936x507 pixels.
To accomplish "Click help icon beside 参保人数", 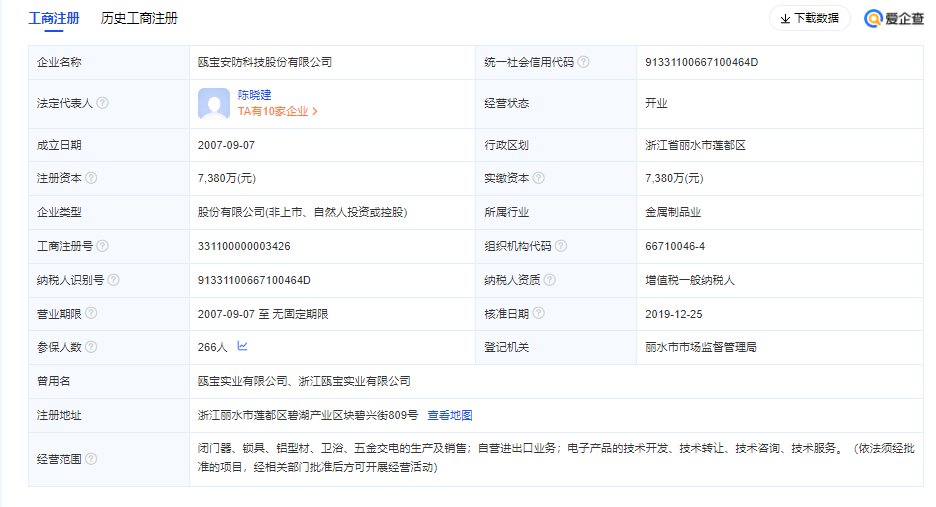I will [x=91, y=347].
